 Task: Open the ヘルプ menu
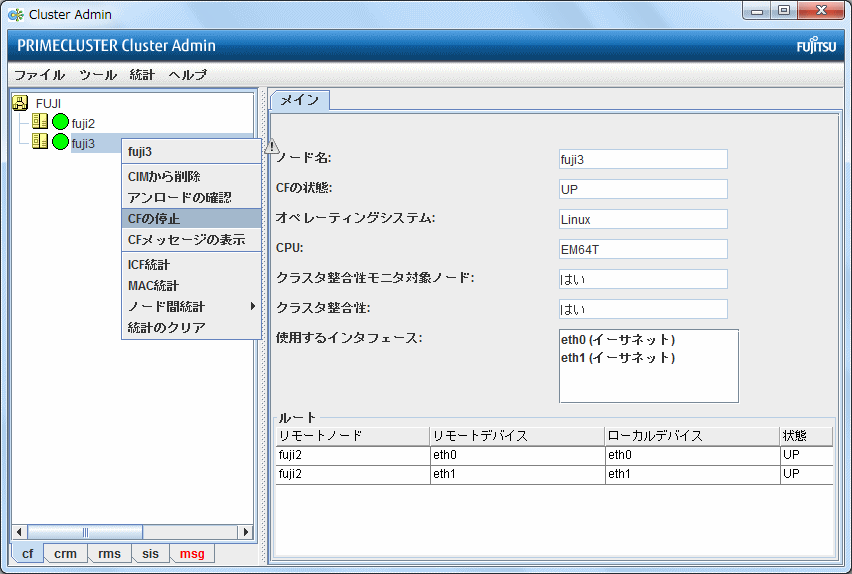point(187,74)
